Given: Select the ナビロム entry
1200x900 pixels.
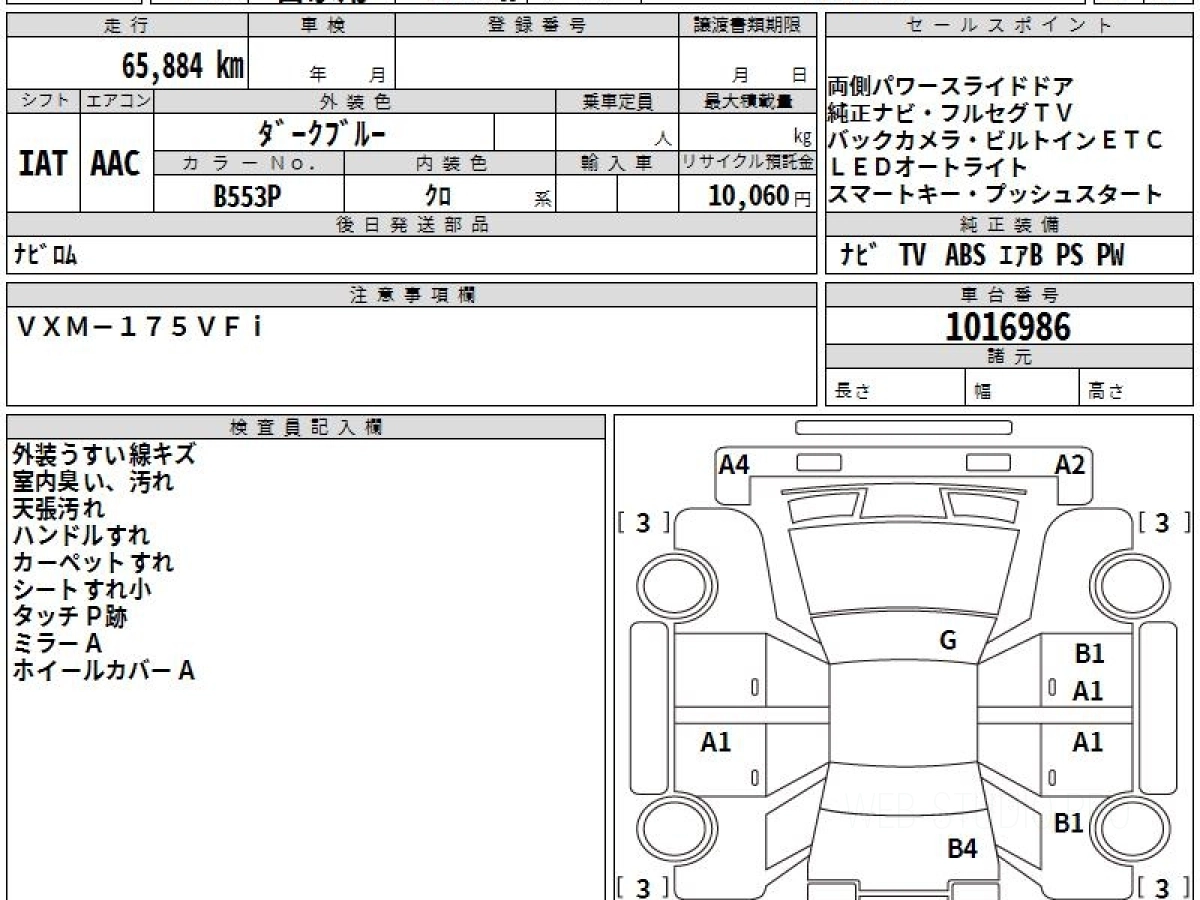Looking at the screenshot, I should (45, 255).
